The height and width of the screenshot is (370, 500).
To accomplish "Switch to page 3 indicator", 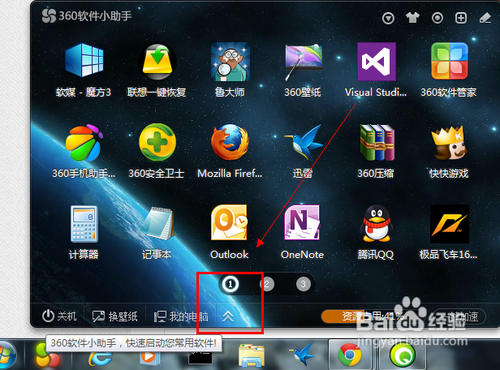I will click(x=303, y=284).
